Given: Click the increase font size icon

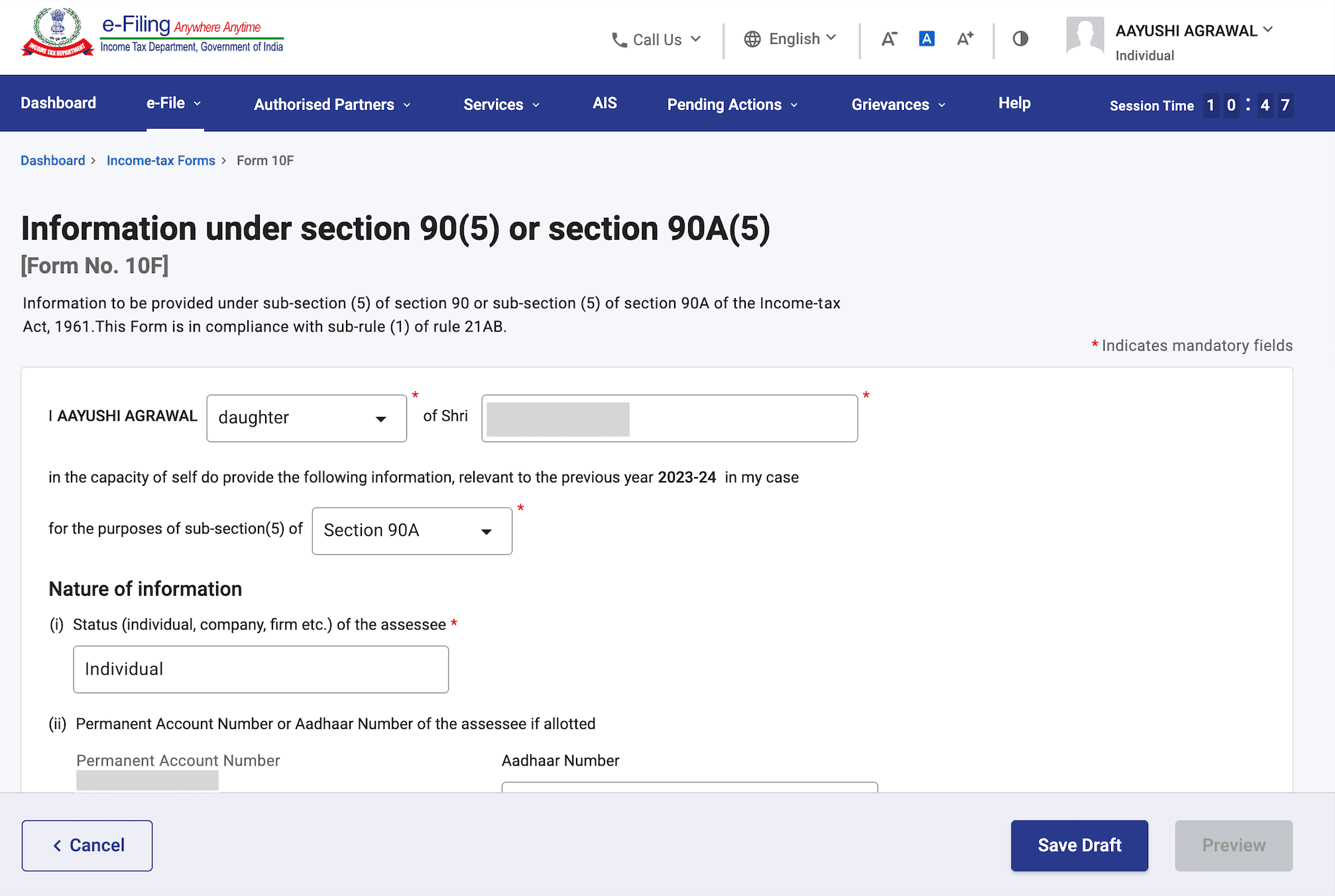Looking at the screenshot, I should click(x=965, y=39).
